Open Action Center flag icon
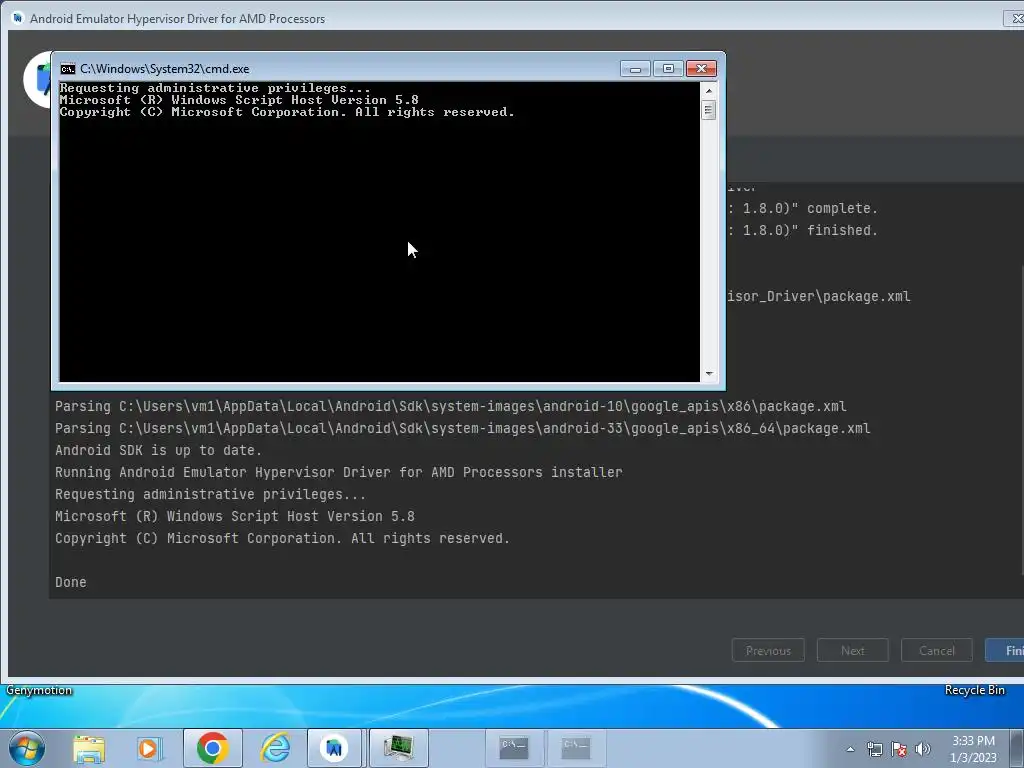The image size is (1024, 768). [x=899, y=749]
